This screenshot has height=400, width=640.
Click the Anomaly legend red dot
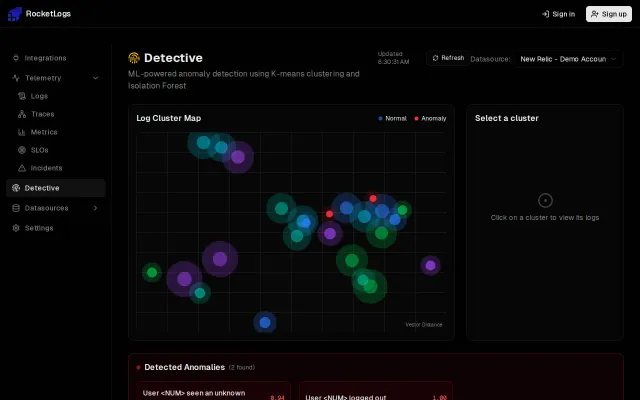click(x=416, y=118)
